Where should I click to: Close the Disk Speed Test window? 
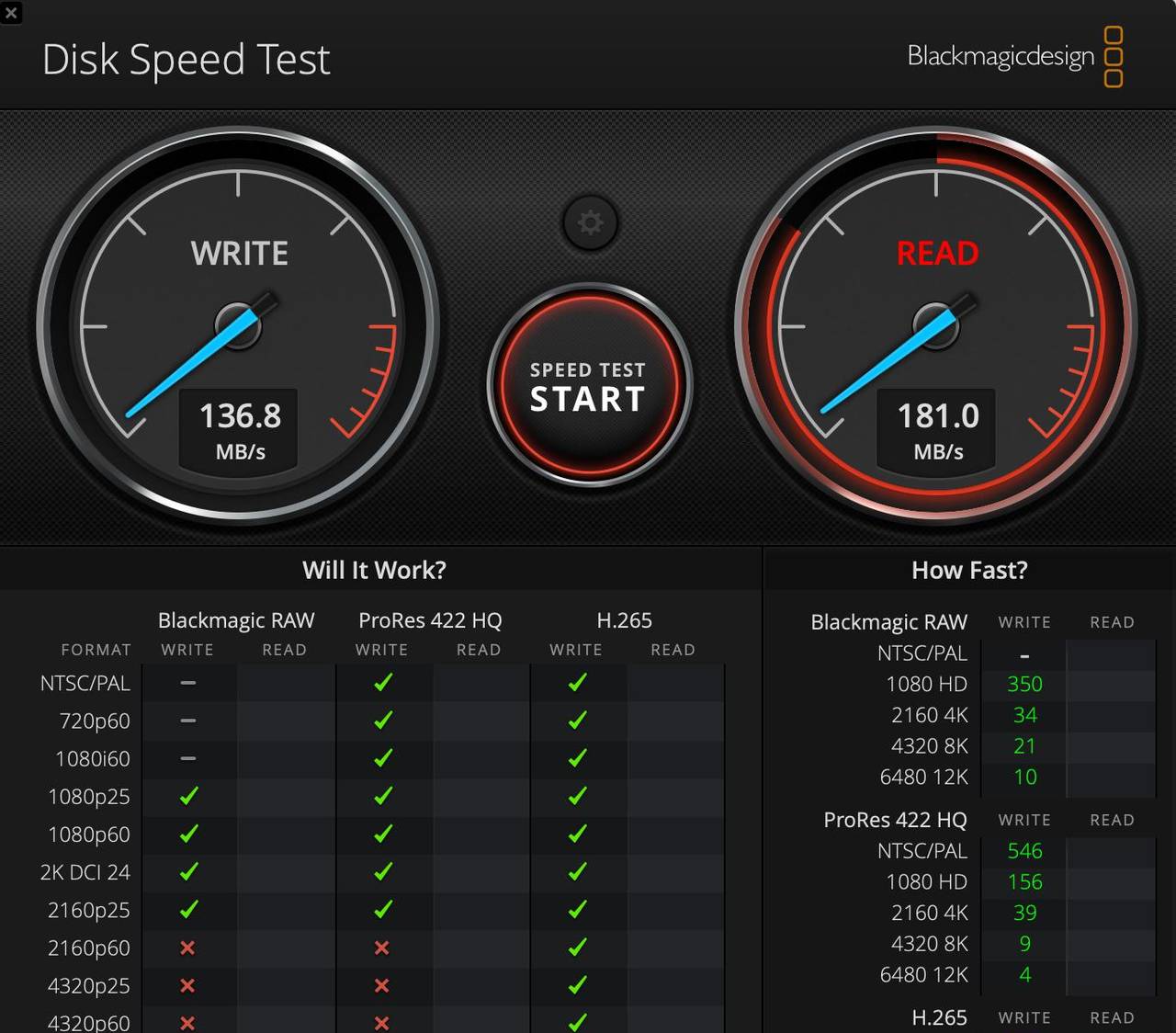(x=11, y=13)
